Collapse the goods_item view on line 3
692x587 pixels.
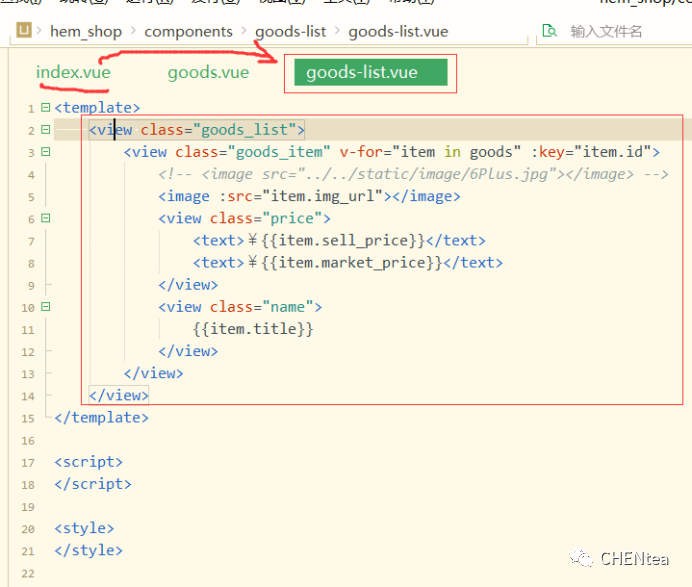click(46, 152)
